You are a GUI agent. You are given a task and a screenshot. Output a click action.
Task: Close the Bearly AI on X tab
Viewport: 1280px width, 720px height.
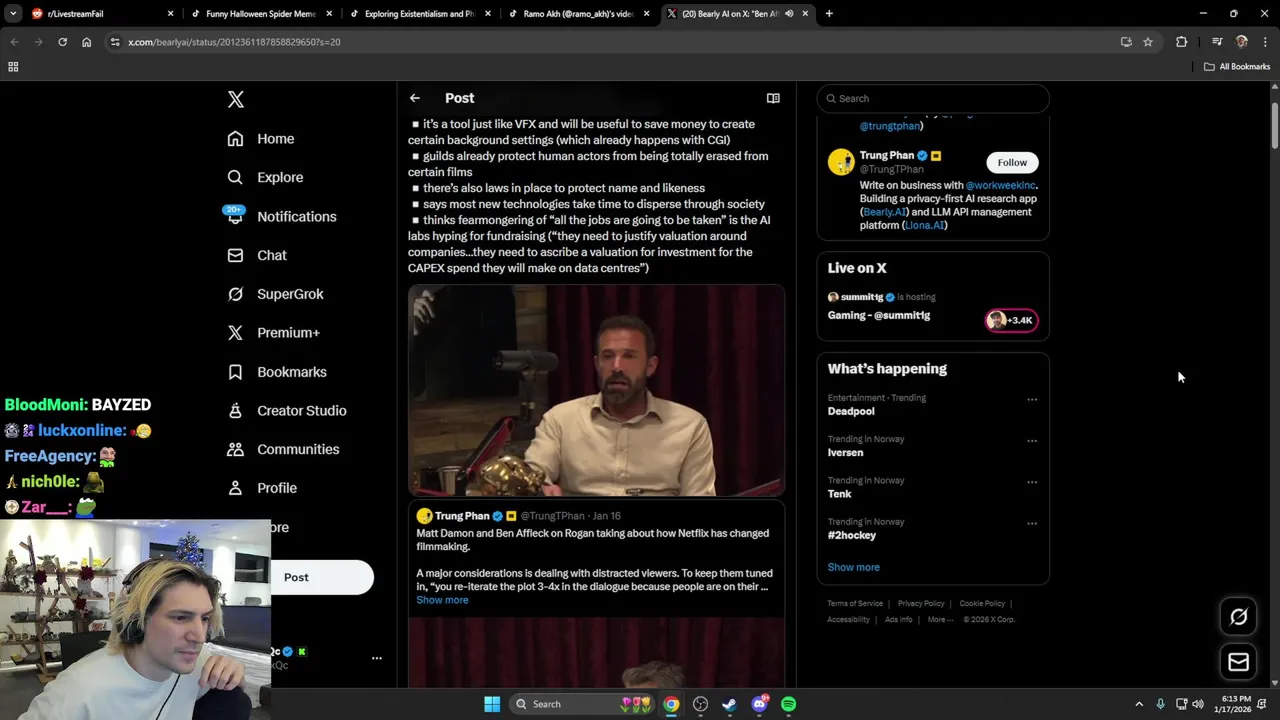tap(805, 14)
